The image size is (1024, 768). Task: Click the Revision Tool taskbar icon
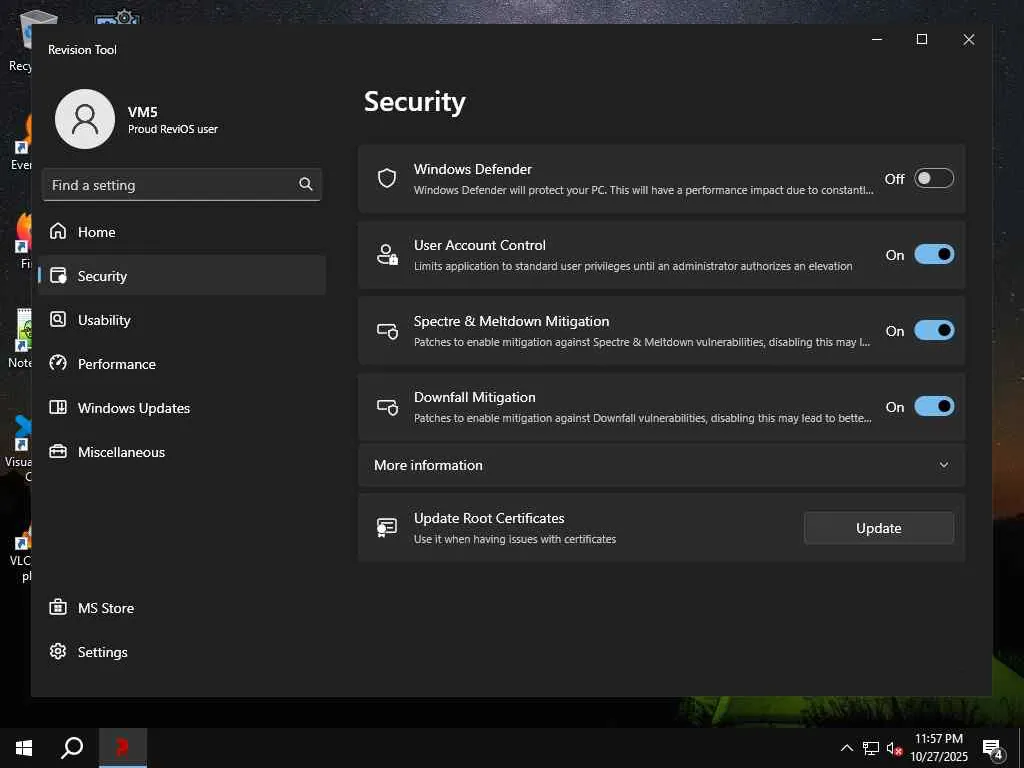click(x=122, y=748)
